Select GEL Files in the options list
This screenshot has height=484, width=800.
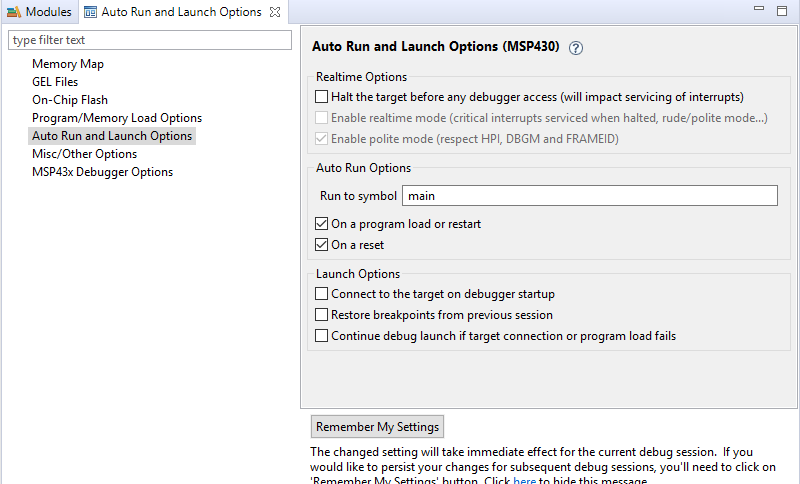point(55,82)
